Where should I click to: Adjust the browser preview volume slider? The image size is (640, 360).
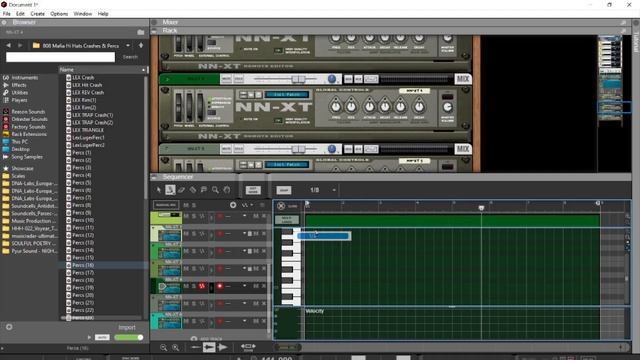[129, 338]
